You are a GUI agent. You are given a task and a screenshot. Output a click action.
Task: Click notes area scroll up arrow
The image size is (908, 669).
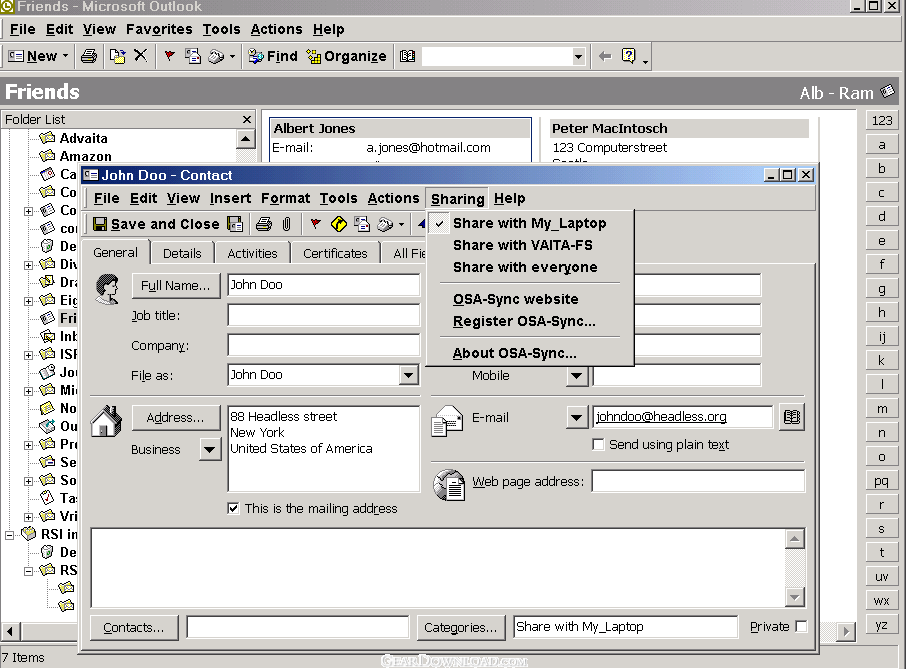tap(795, 539)
